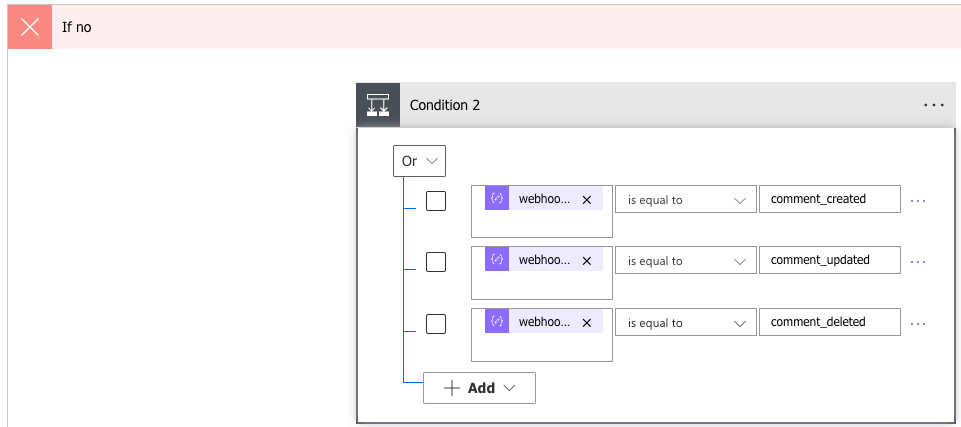This screenshot has height=427, width=961.
Task: Click the expression icon in the comment_deleted row
Action: (497, 322)
